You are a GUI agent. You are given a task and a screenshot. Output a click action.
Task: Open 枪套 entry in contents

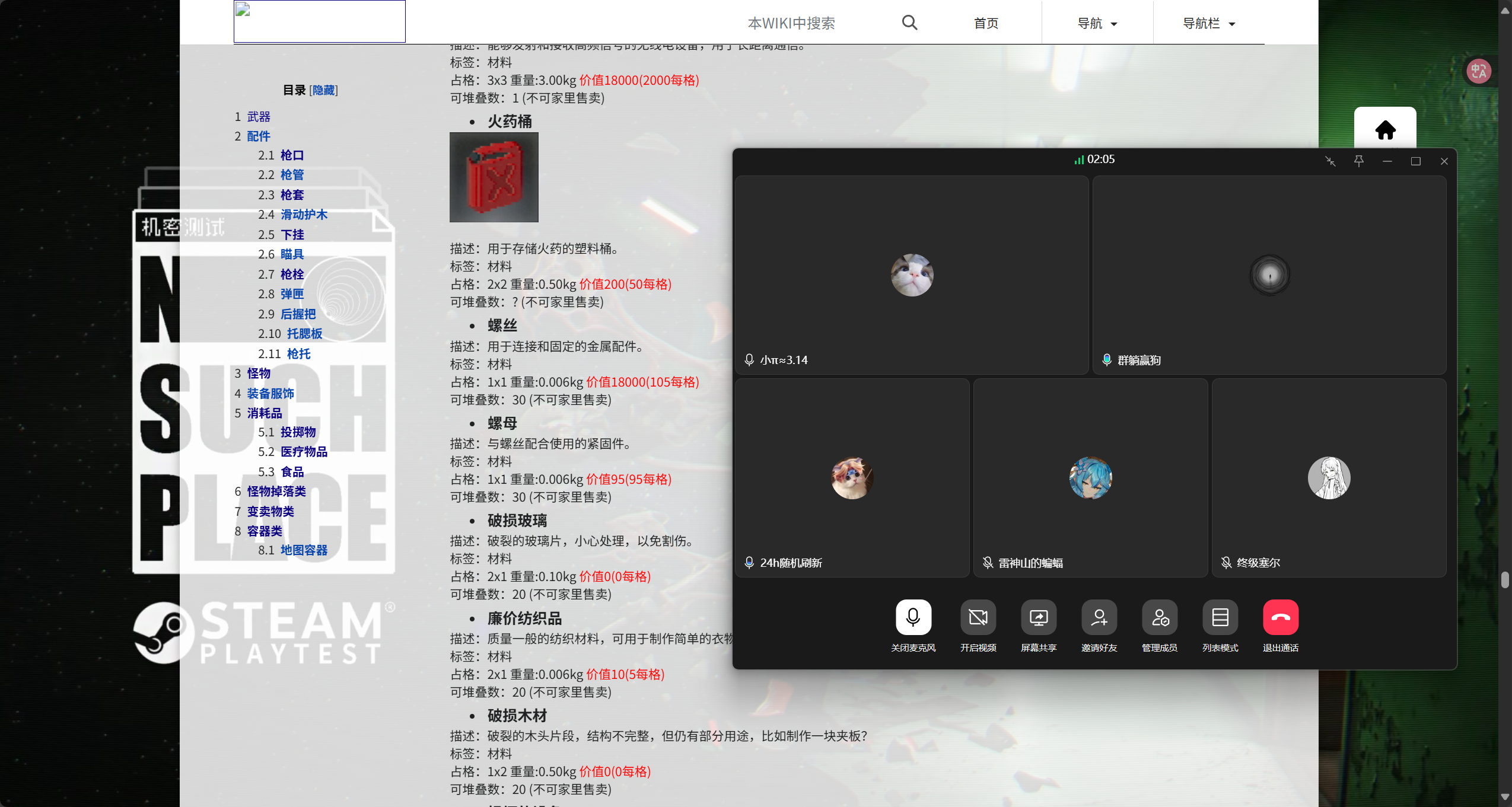[x=292, y=195]
